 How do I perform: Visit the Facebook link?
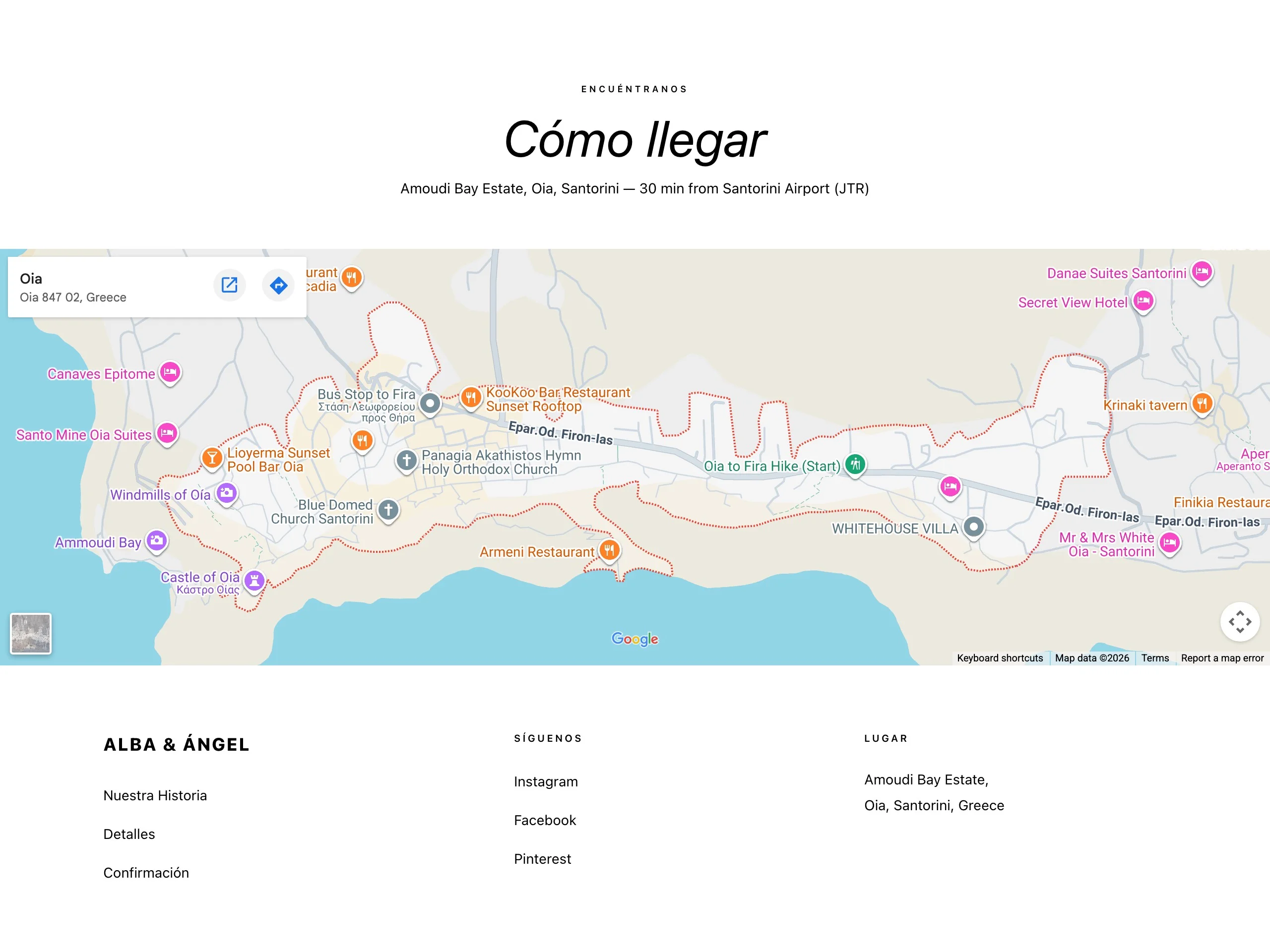[545, 820]
